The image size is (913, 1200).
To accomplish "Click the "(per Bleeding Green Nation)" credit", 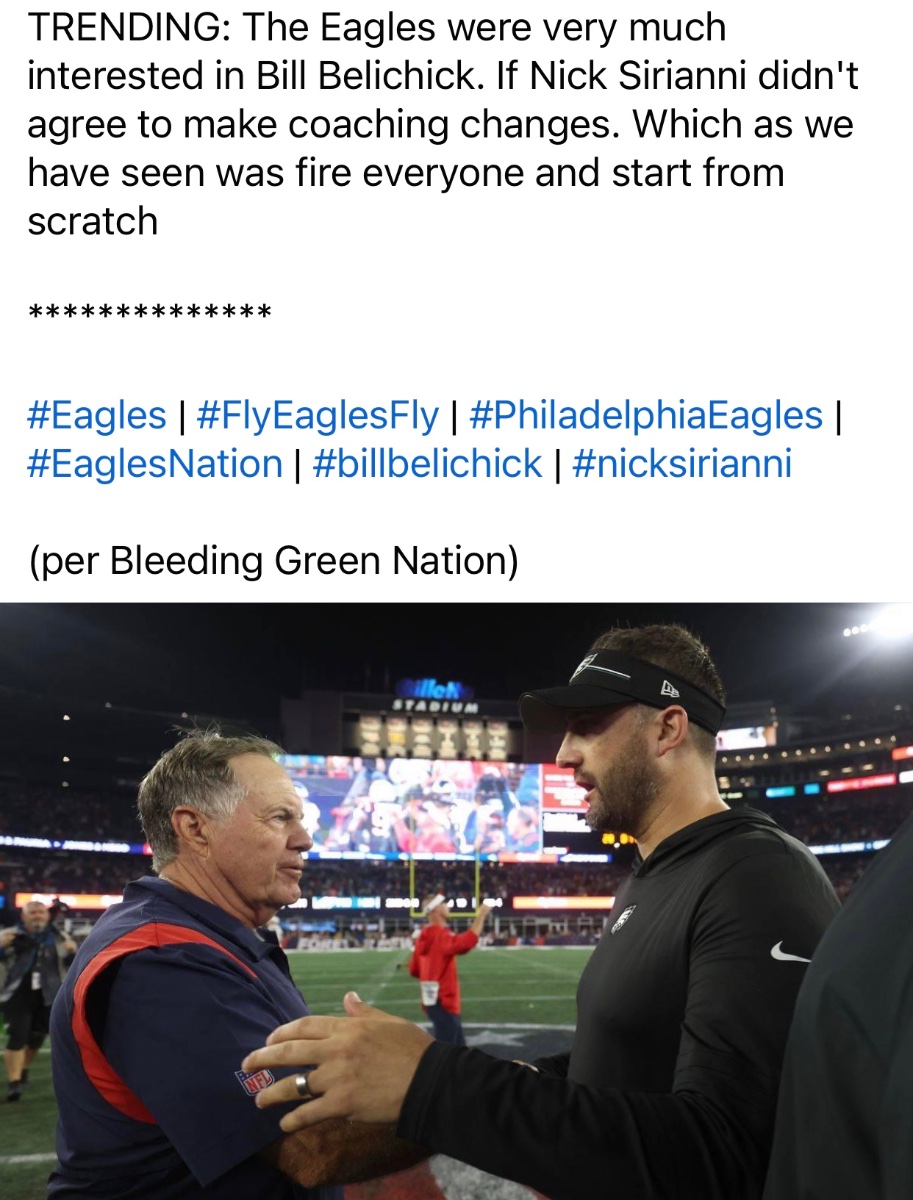I will 273,560.
